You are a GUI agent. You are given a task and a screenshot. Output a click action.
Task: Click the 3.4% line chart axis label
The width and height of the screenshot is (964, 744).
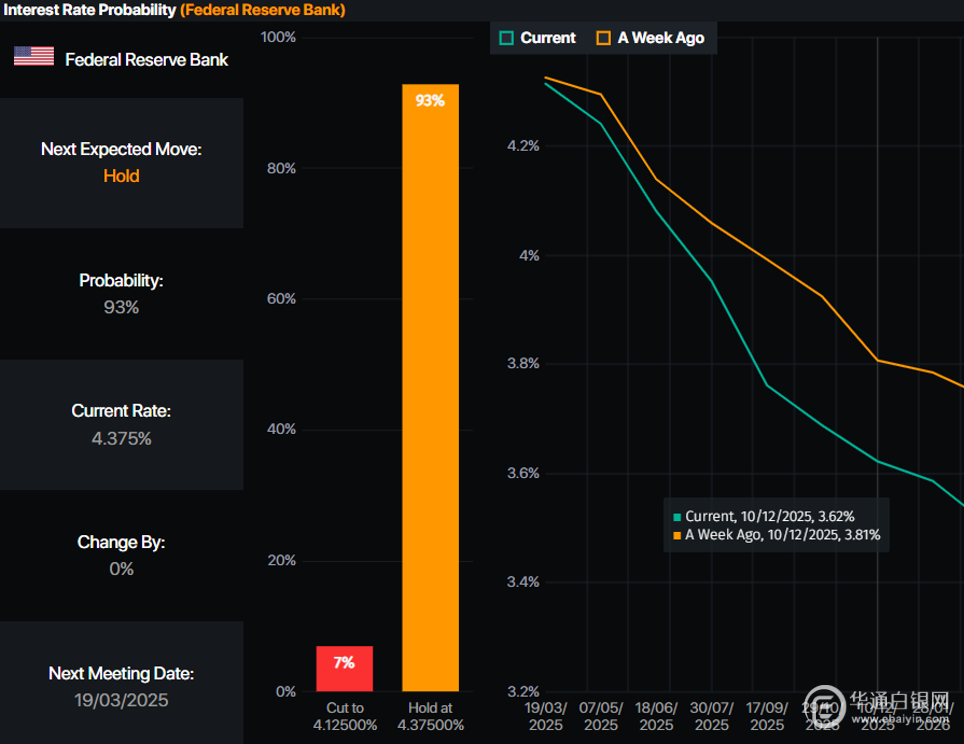coord(523,582)
